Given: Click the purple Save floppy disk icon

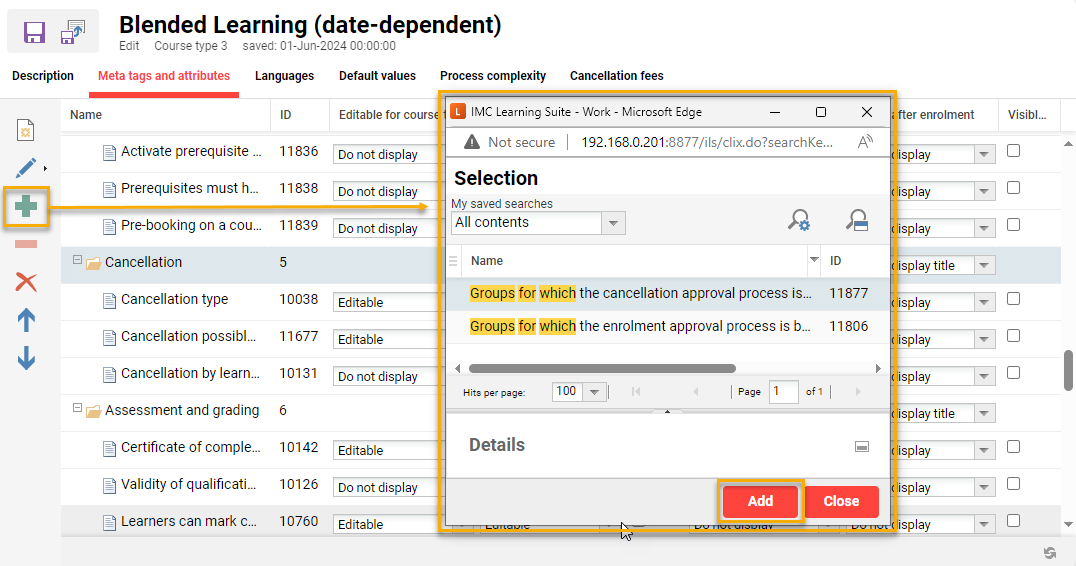Looking at the screenshot, I should click(x=34, y=32).
